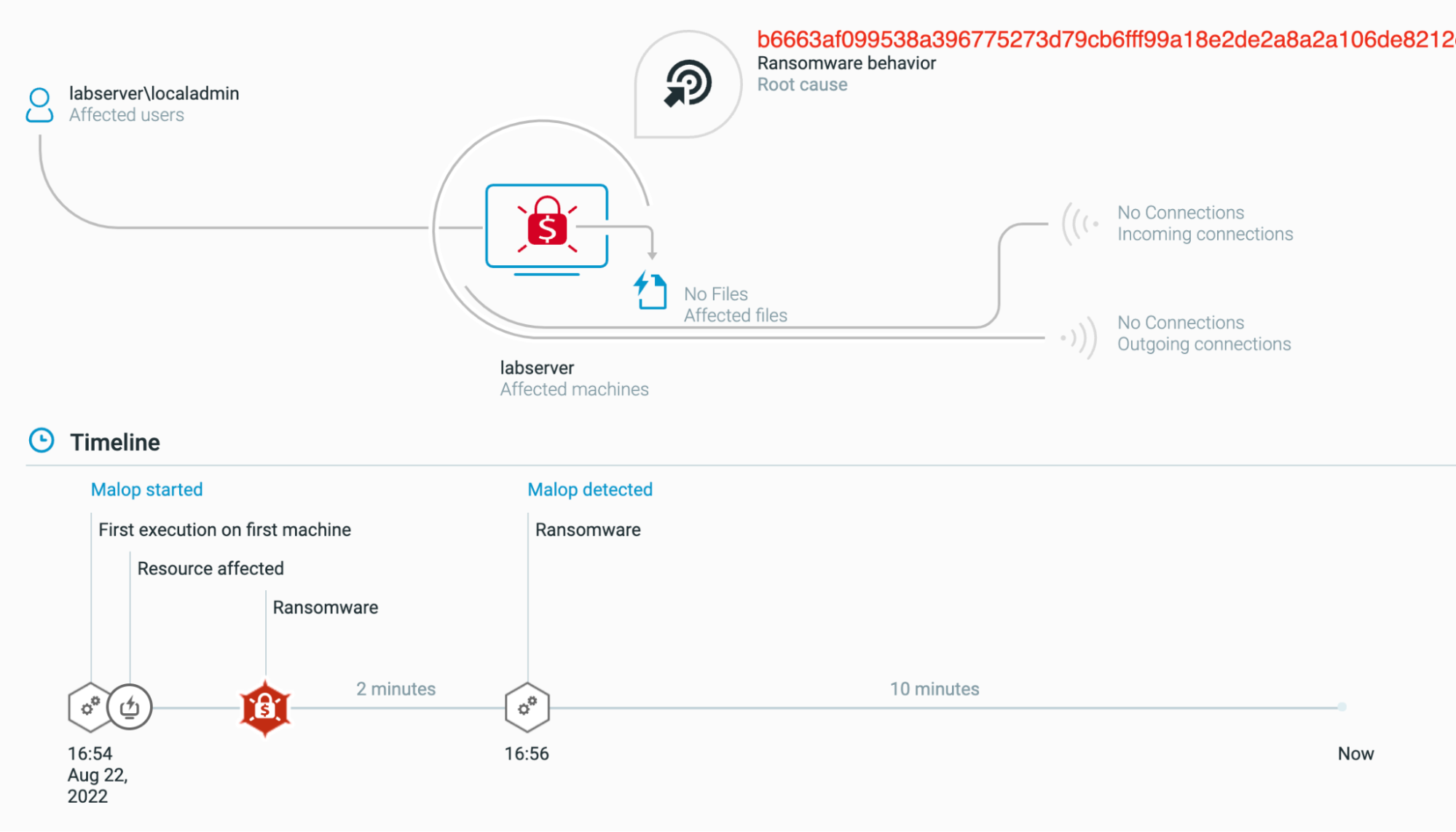The height and width of the screenshot is (832, 1456).
Task: Click the ransomware lock computer icon
Action: coord(546,227)
